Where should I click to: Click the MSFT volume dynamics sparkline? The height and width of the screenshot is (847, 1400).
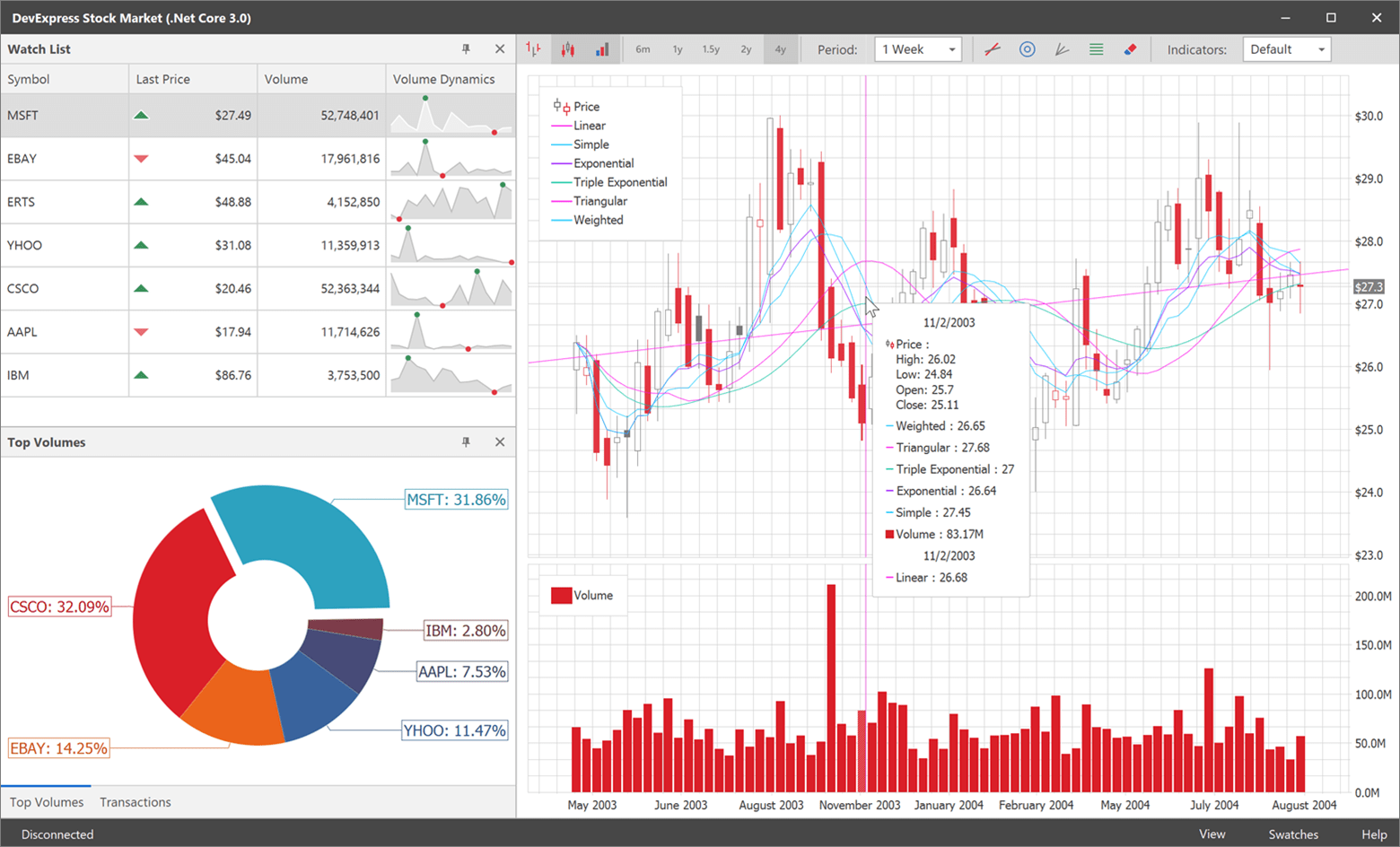pyautogui.click(x=451, y=116)
